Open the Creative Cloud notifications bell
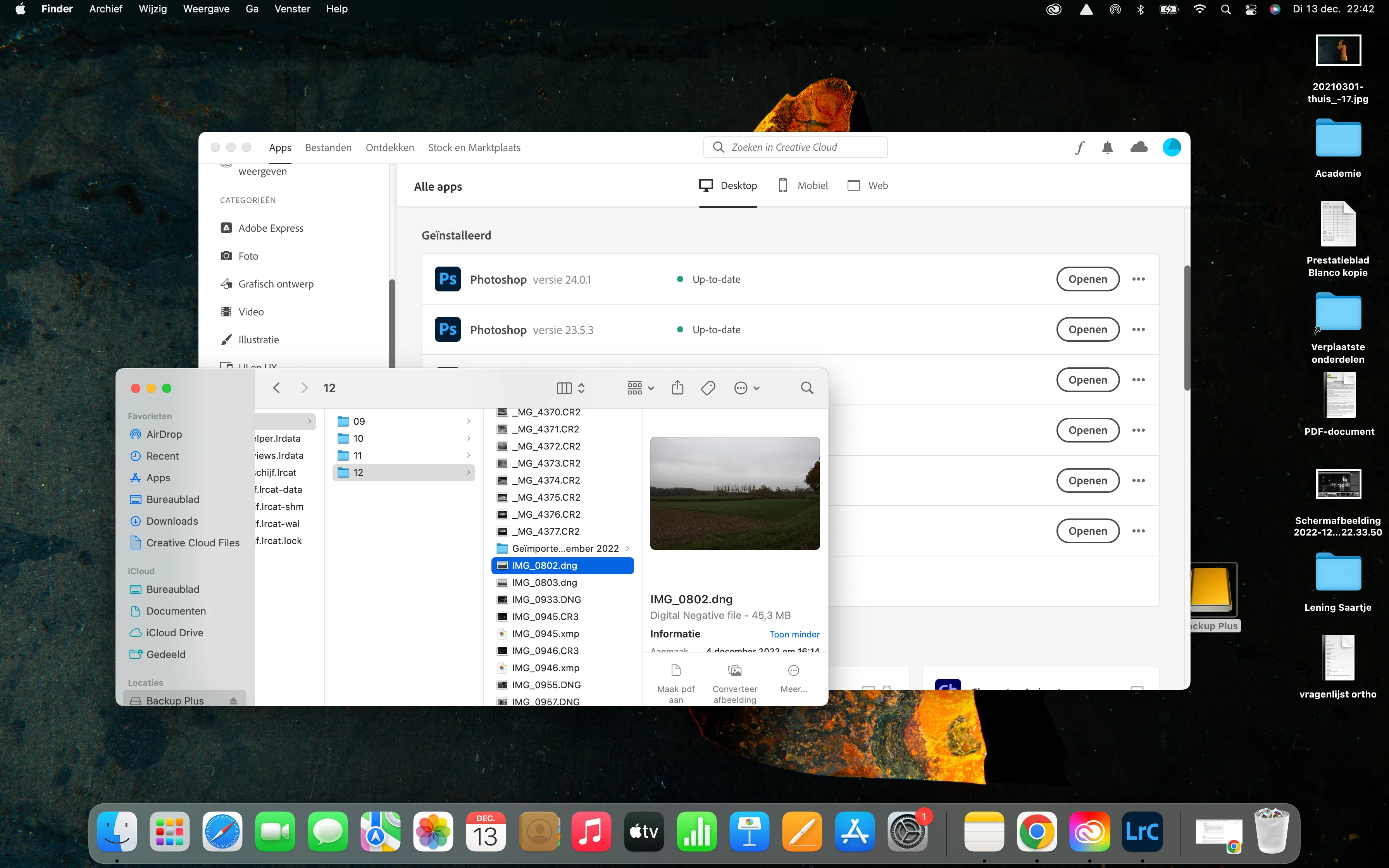 pos(1107,148)
